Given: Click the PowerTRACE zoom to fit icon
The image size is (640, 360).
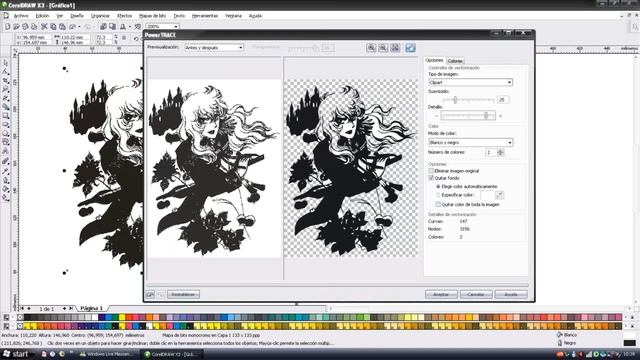Looking at the screenshot, I should click(x=395, y=48).
